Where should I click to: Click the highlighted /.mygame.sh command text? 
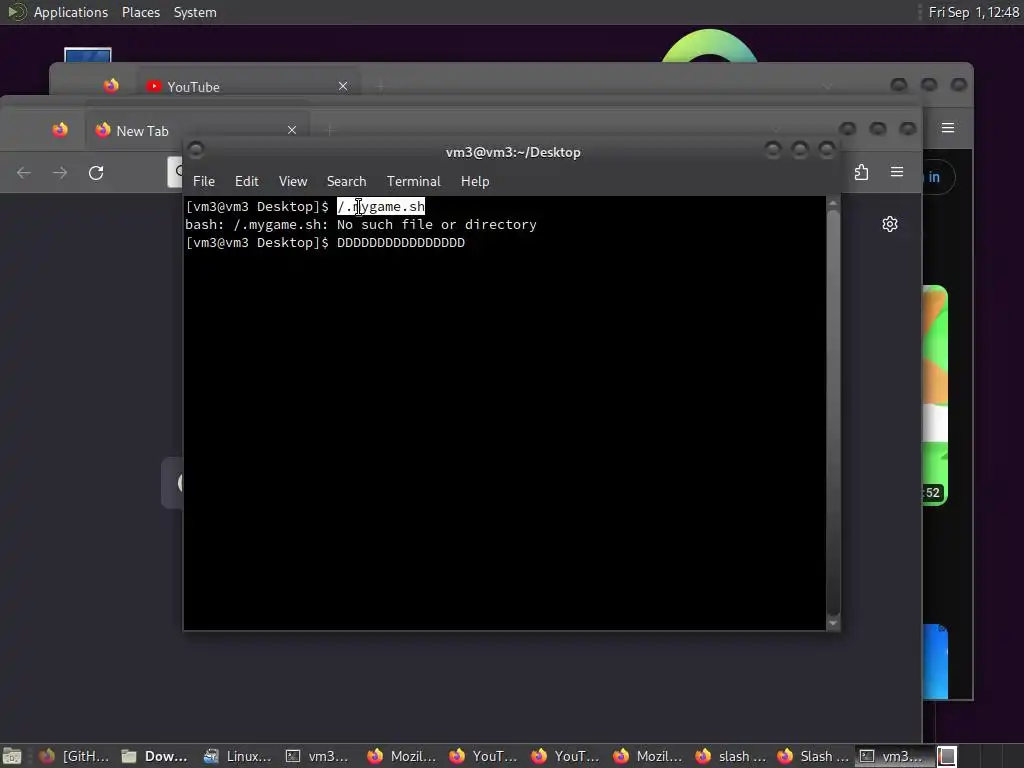[381, 206]
